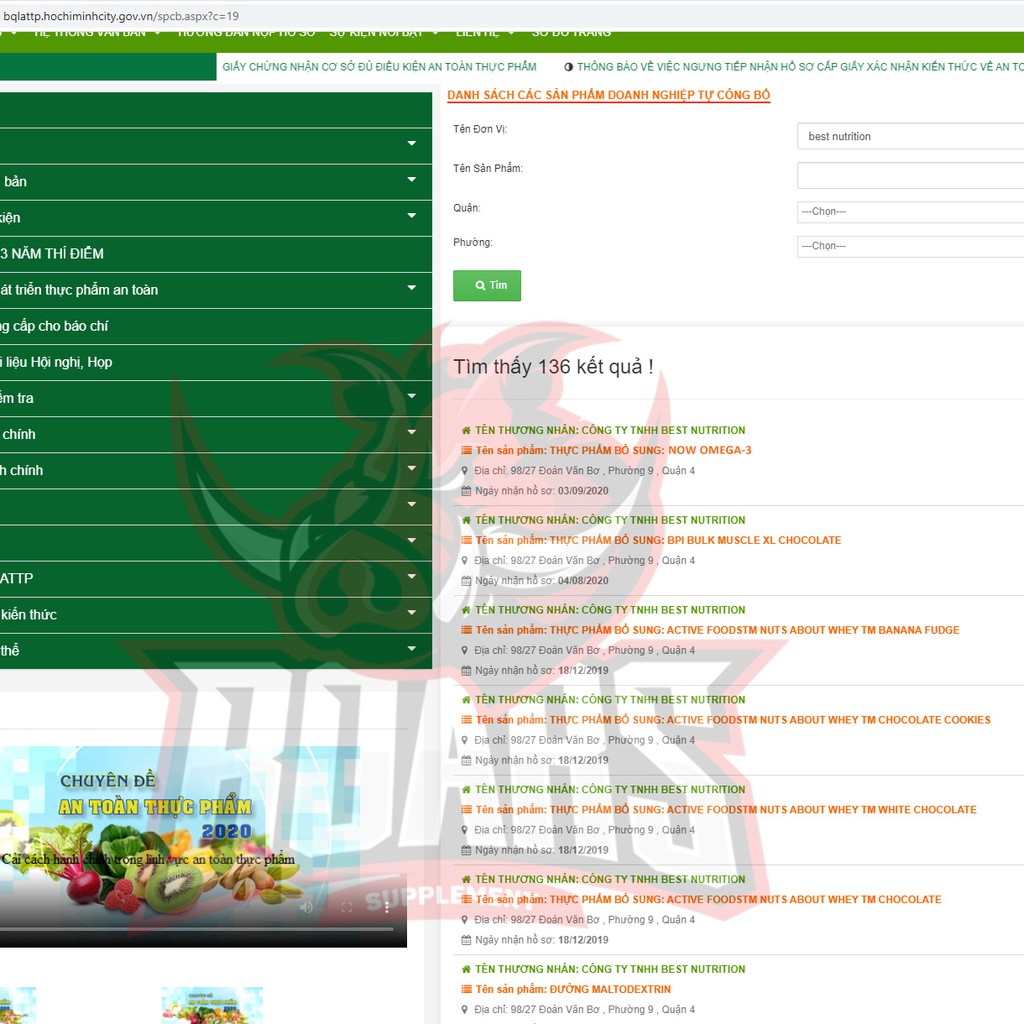Open the video player three-dot options menu
Viewport: 1024px width, 1024px height.
click(387, 907)
